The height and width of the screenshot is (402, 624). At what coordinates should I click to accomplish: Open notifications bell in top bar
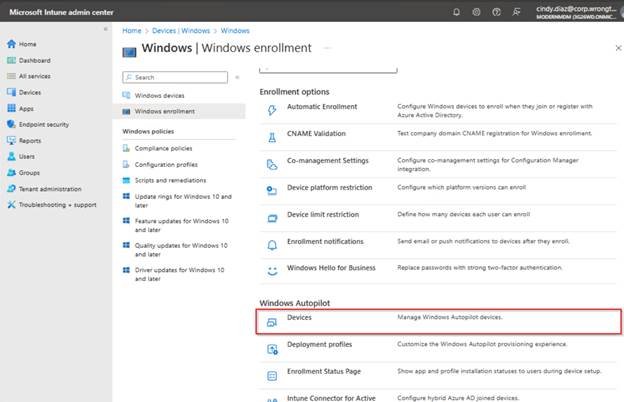pos(457,11)
